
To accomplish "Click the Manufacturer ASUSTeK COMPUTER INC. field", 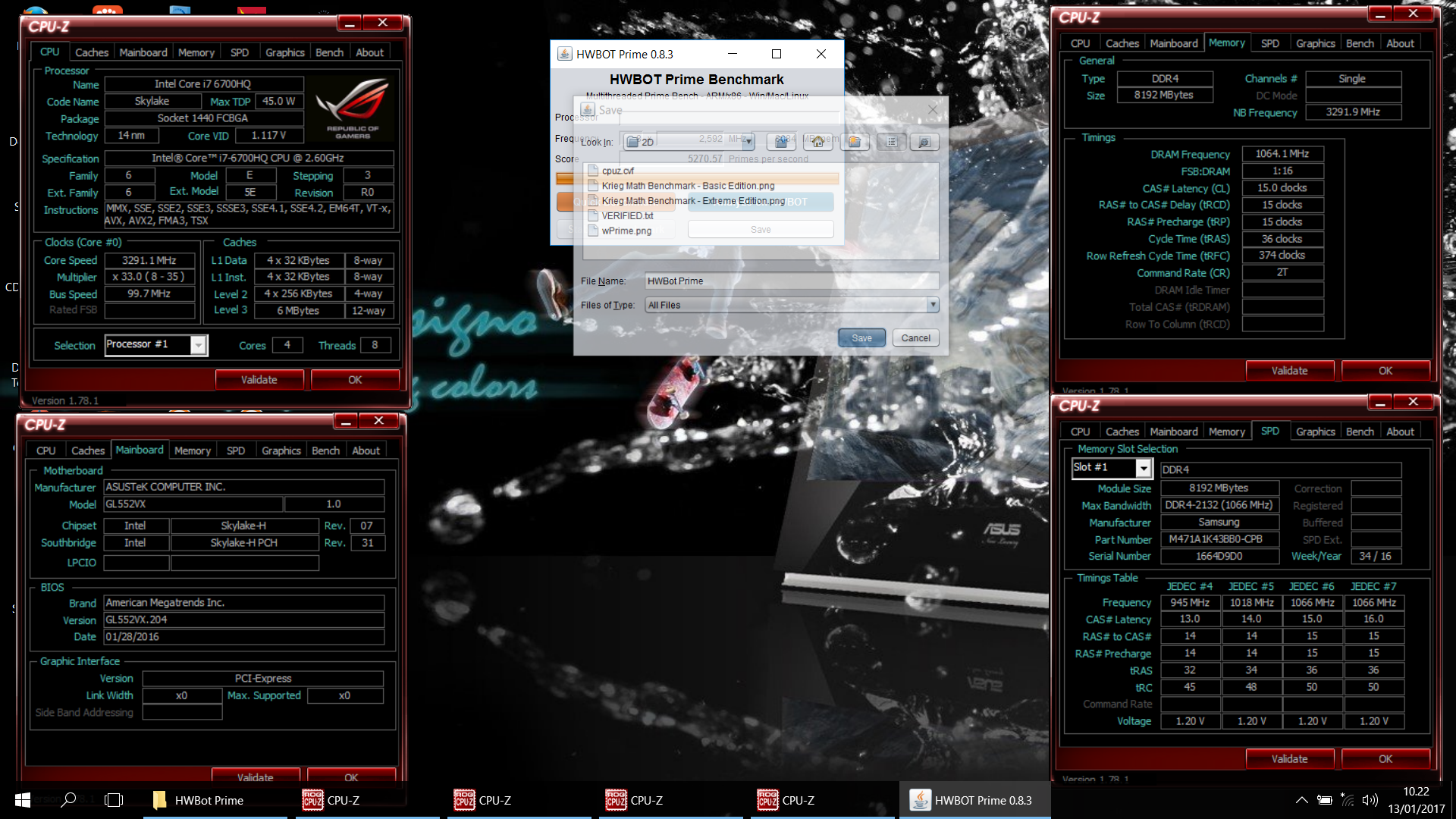I will click(x=243, y=487).
